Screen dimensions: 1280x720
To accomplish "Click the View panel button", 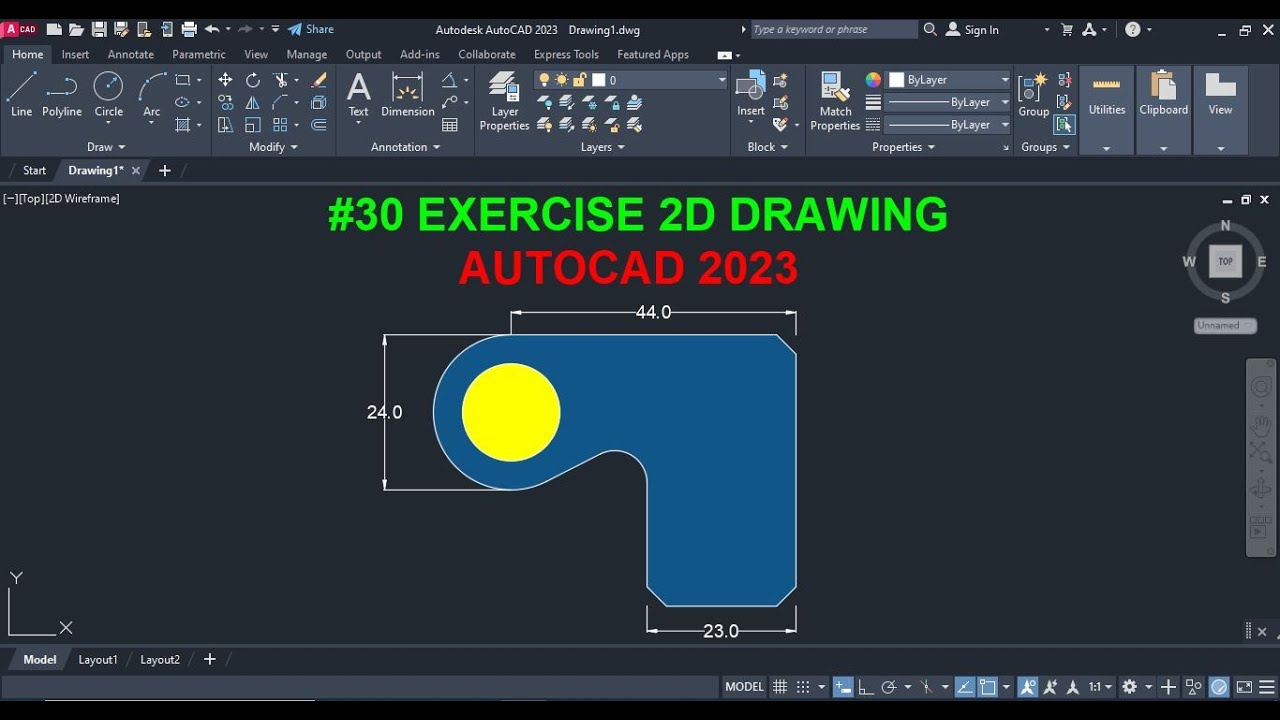I will pos(1220,110).
